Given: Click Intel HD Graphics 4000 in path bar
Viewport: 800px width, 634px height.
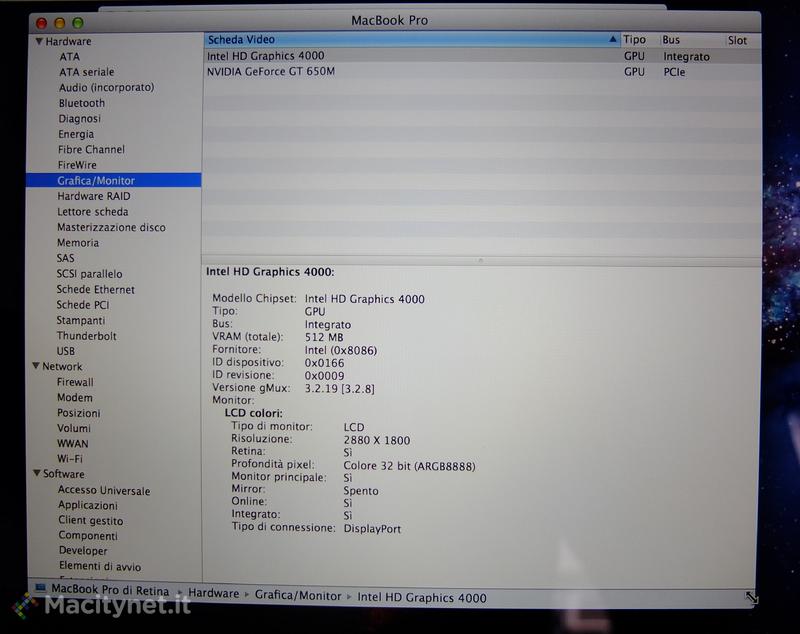Looking at the screenshot, I should click(x=422, y=597).
